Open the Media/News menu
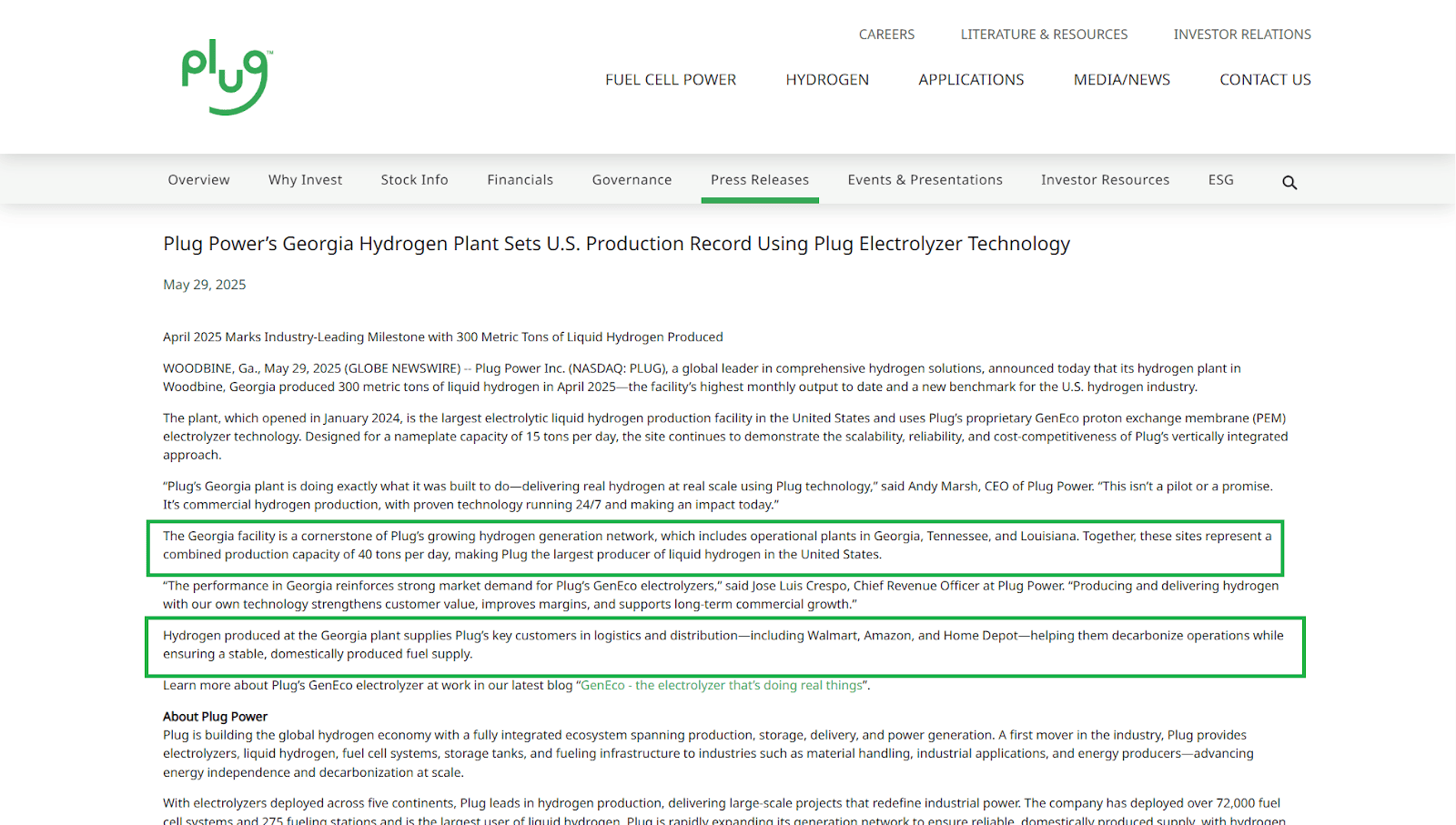1456x825 pixels. 1122,80
